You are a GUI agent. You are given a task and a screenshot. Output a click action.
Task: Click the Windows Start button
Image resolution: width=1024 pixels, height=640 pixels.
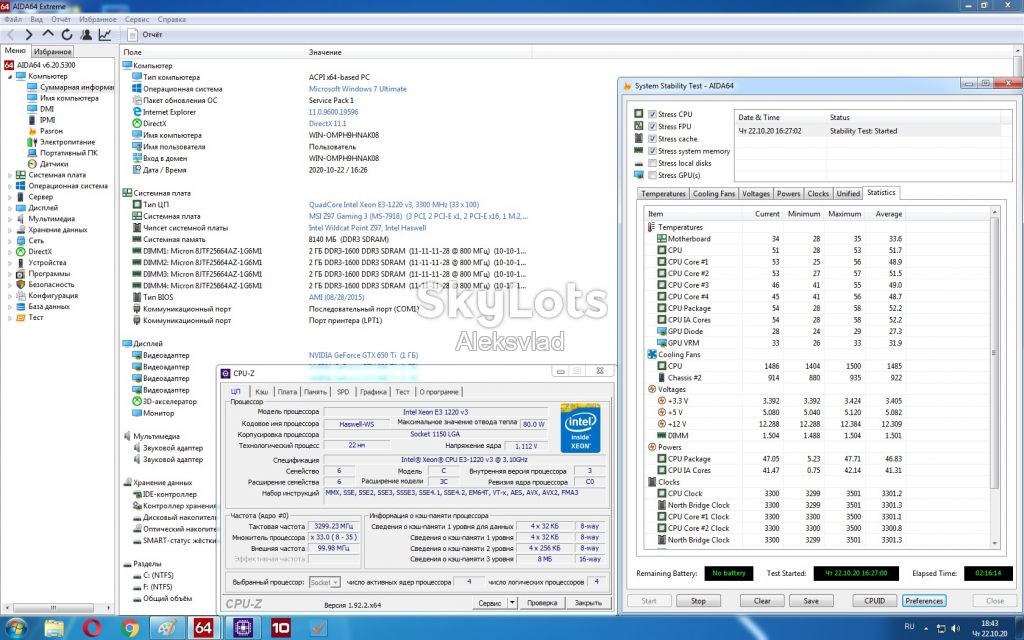tap(15, 628)
